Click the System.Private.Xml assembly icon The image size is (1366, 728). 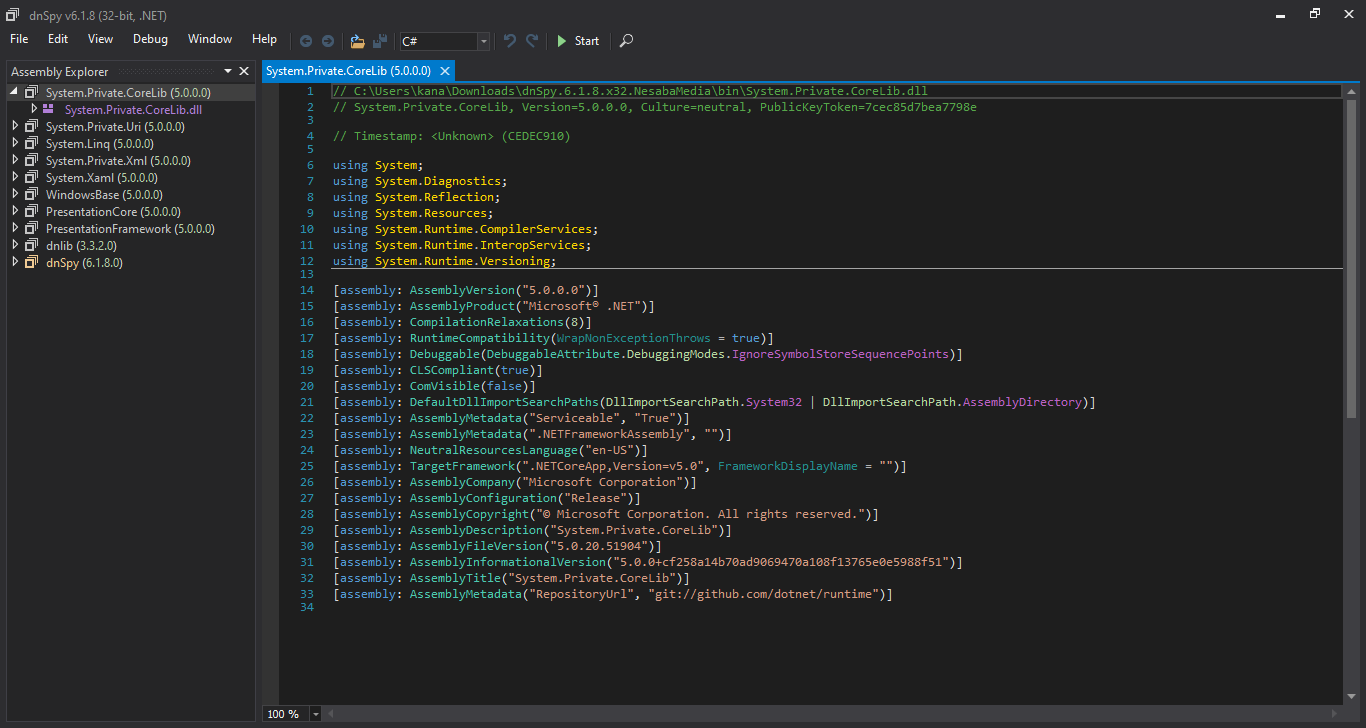tap(31, 161)
